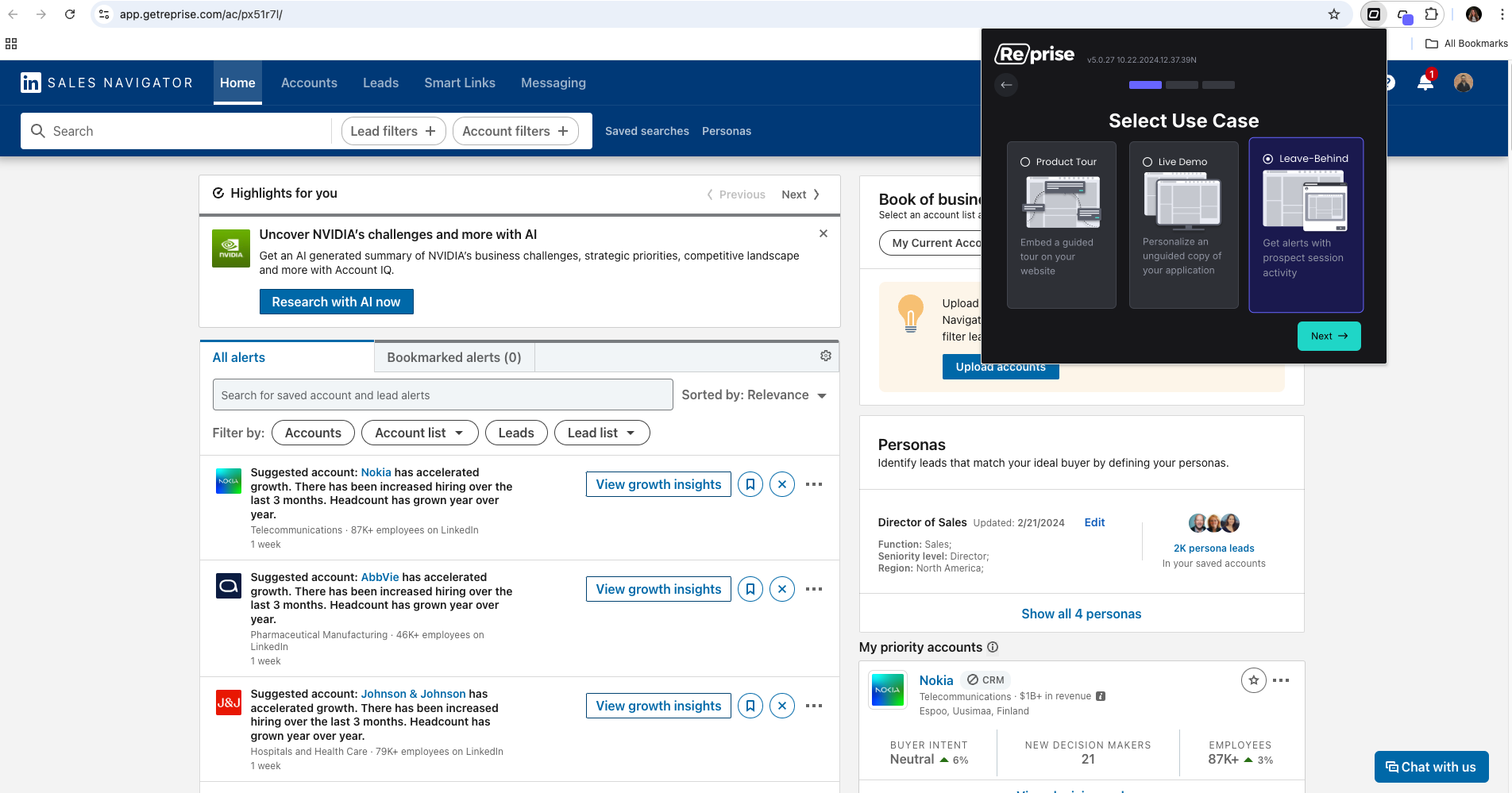
Task: Click the saved alerts search field
Action: point(442,395)
